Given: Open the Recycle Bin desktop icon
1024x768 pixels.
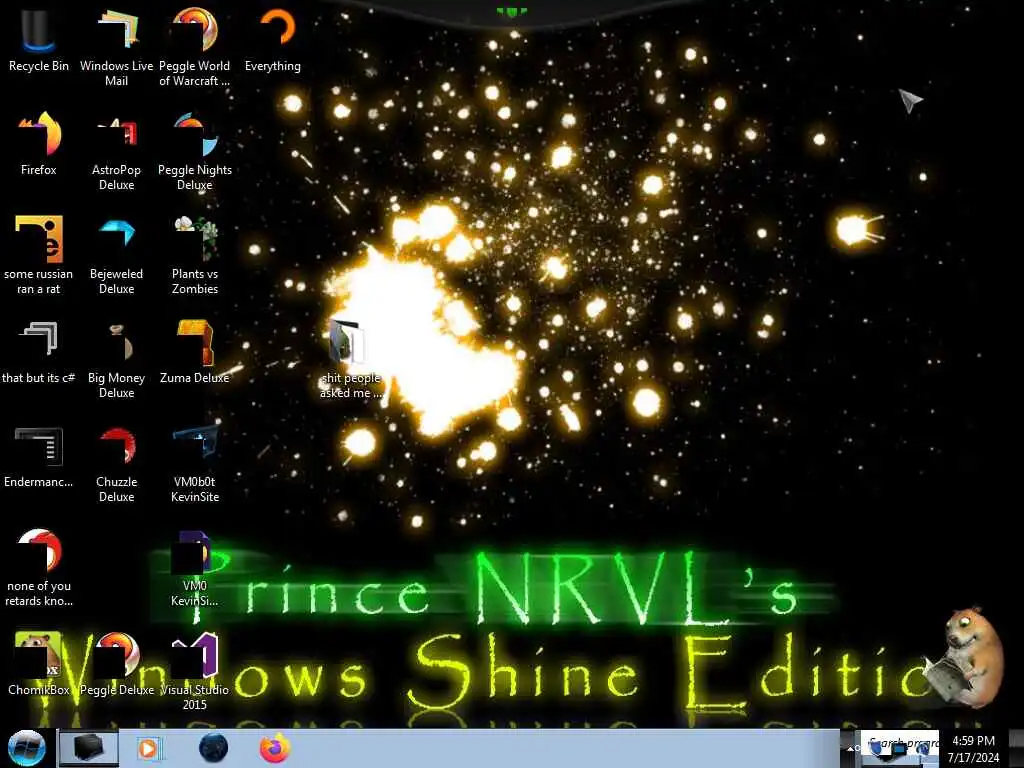Looking at the screenshot, I should [x=39, y=38].
